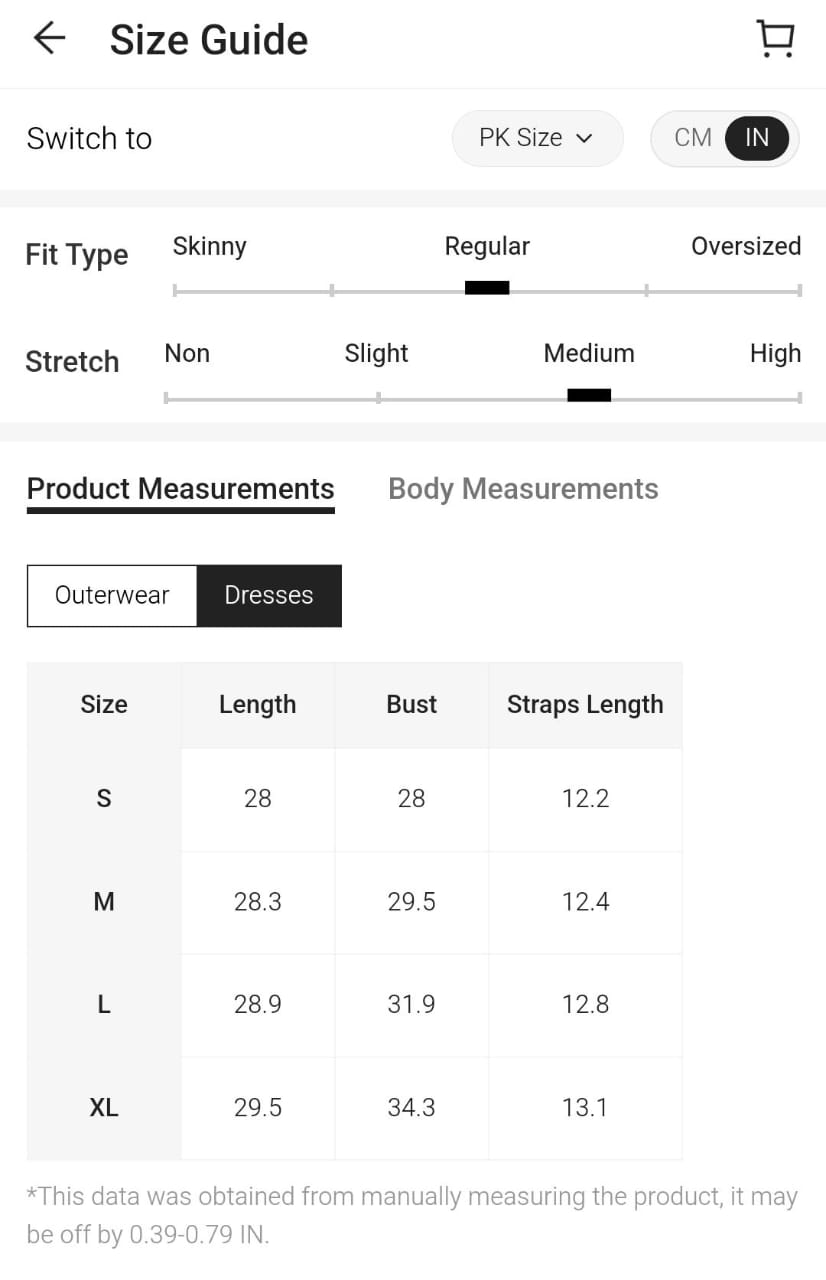Switch to Body Measurements tab
826x1280 pixels.
pyautogui.click(x=523, y=489)
